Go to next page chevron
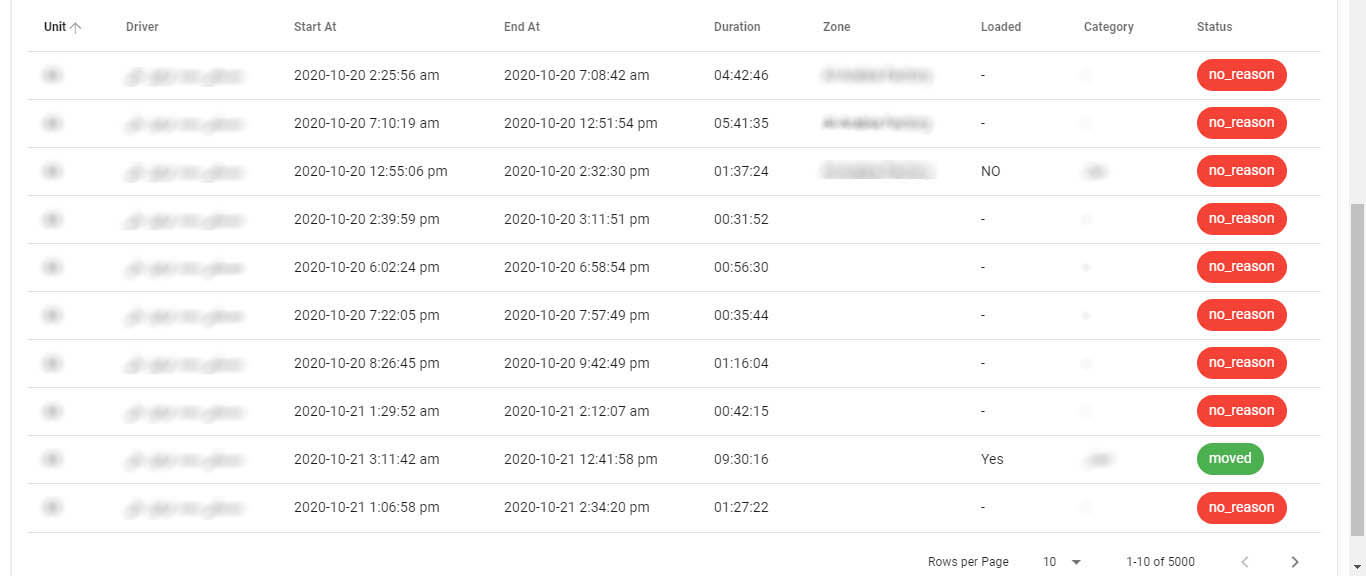This screenshot has height=576, width=1366. 1295,562
